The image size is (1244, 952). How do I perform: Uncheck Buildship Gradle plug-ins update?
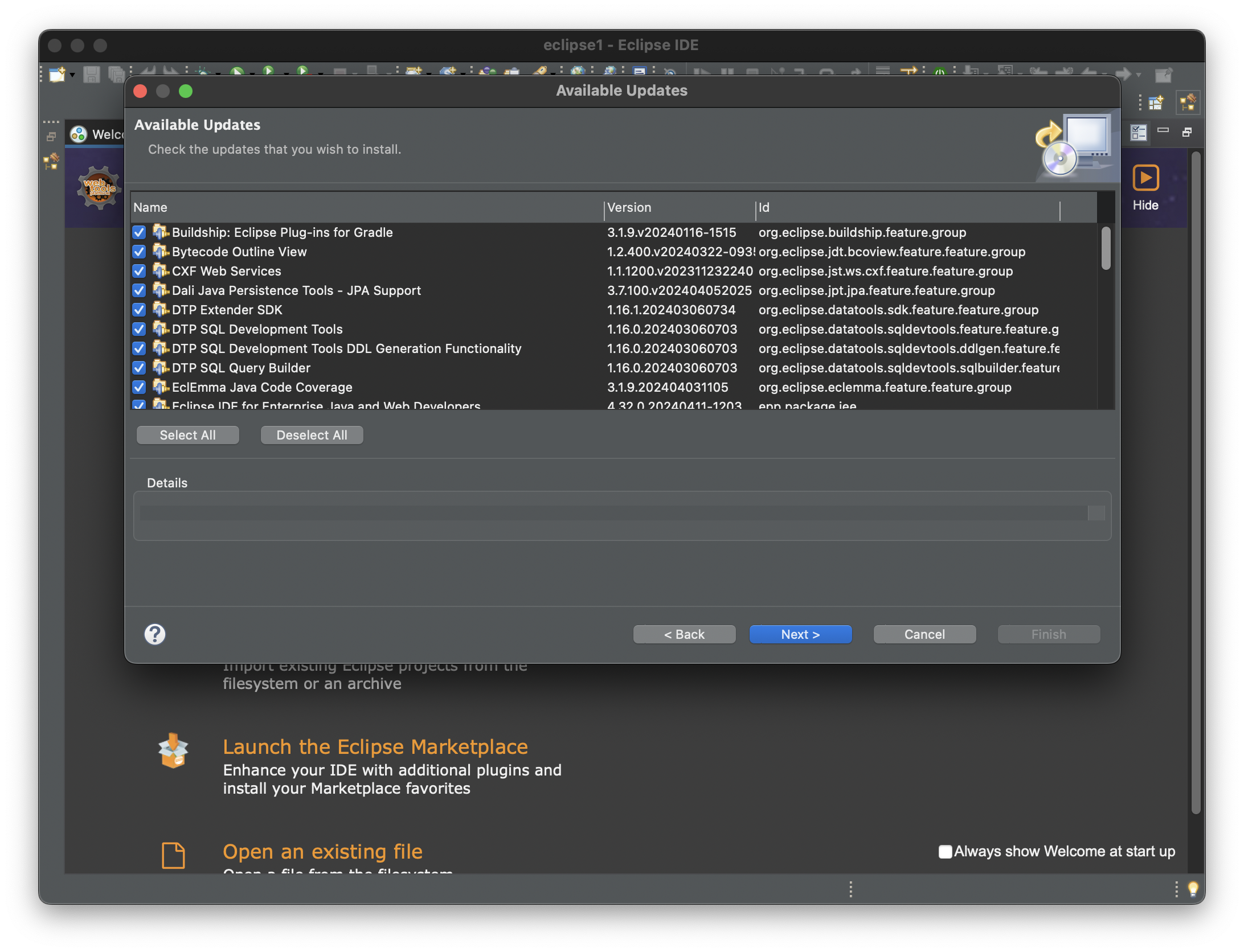pos(139,232)
